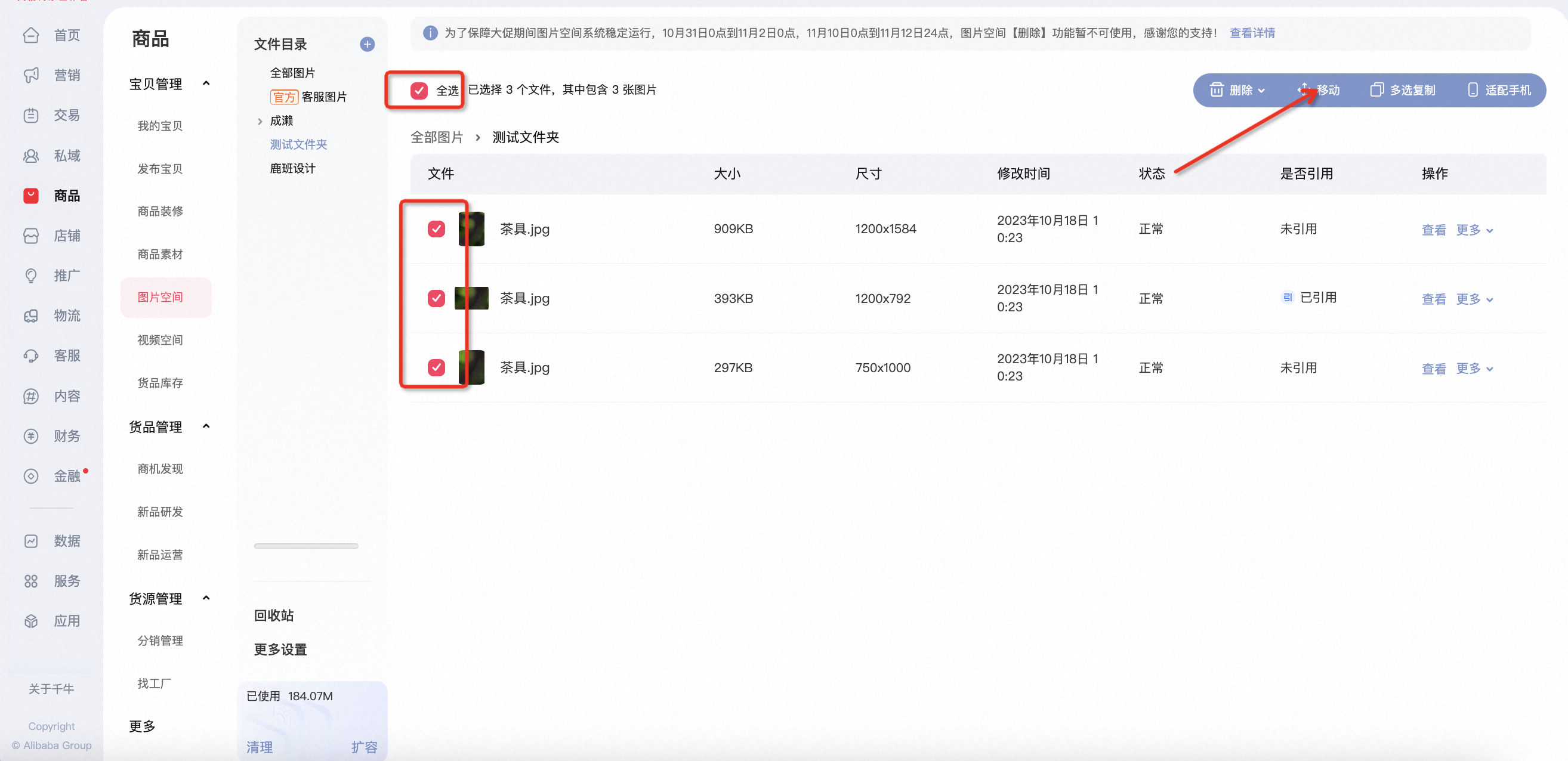The image size is (1568, 761).
Task: Click 适配手机 mobile adapt button
Action: pos(1499,90)
